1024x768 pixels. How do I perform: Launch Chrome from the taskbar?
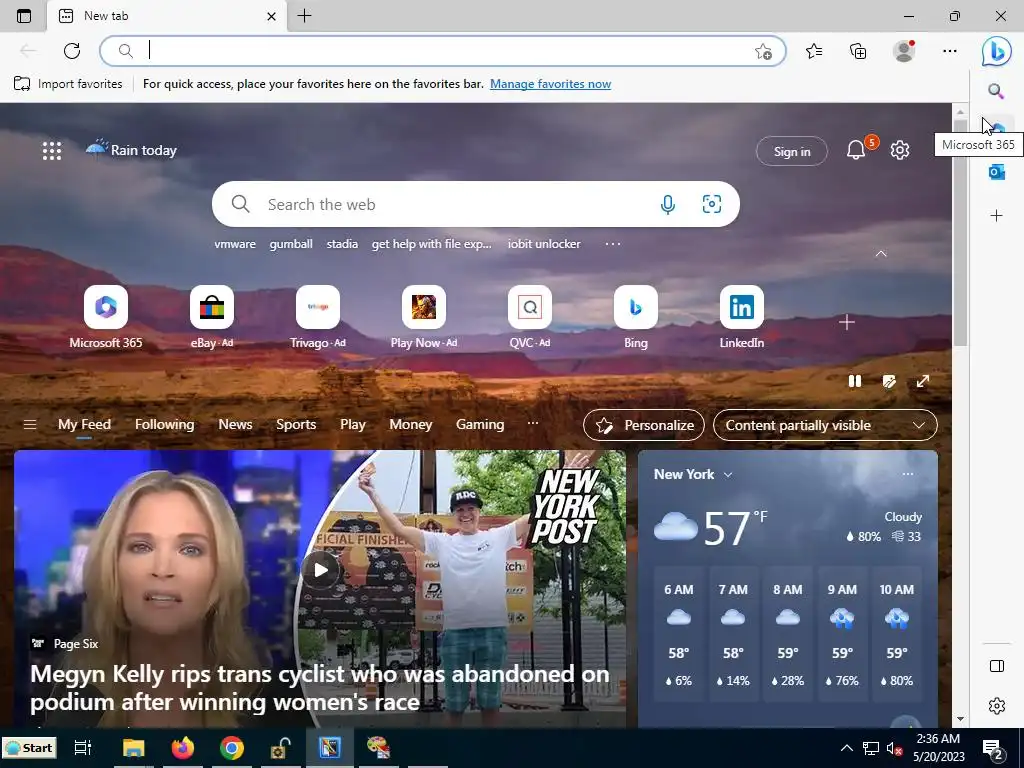pyautogui.click(x=232, y=748)
